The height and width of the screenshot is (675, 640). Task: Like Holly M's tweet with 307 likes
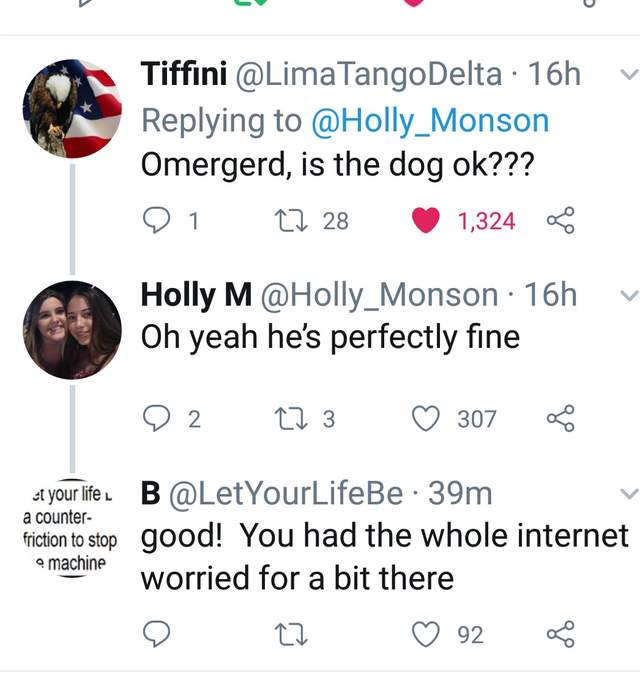(x=427, y=418)
